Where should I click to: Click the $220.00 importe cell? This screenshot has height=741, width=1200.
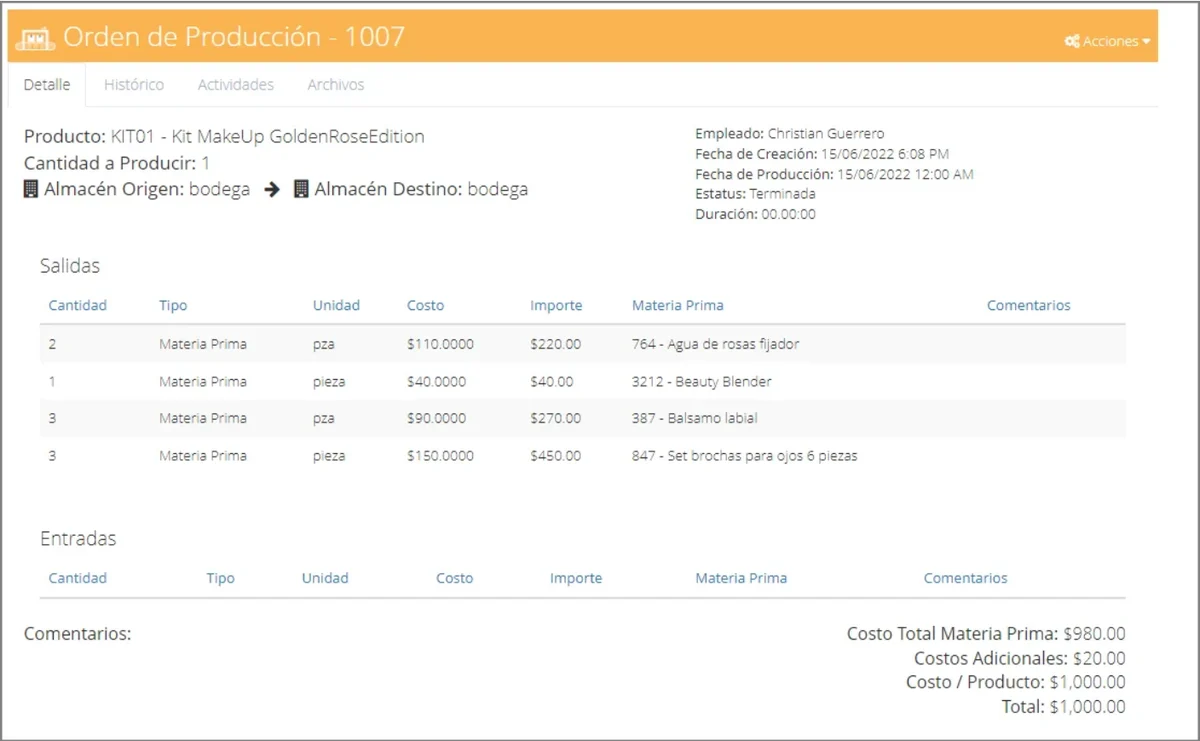pyautogui.click(x=555, y=344)
